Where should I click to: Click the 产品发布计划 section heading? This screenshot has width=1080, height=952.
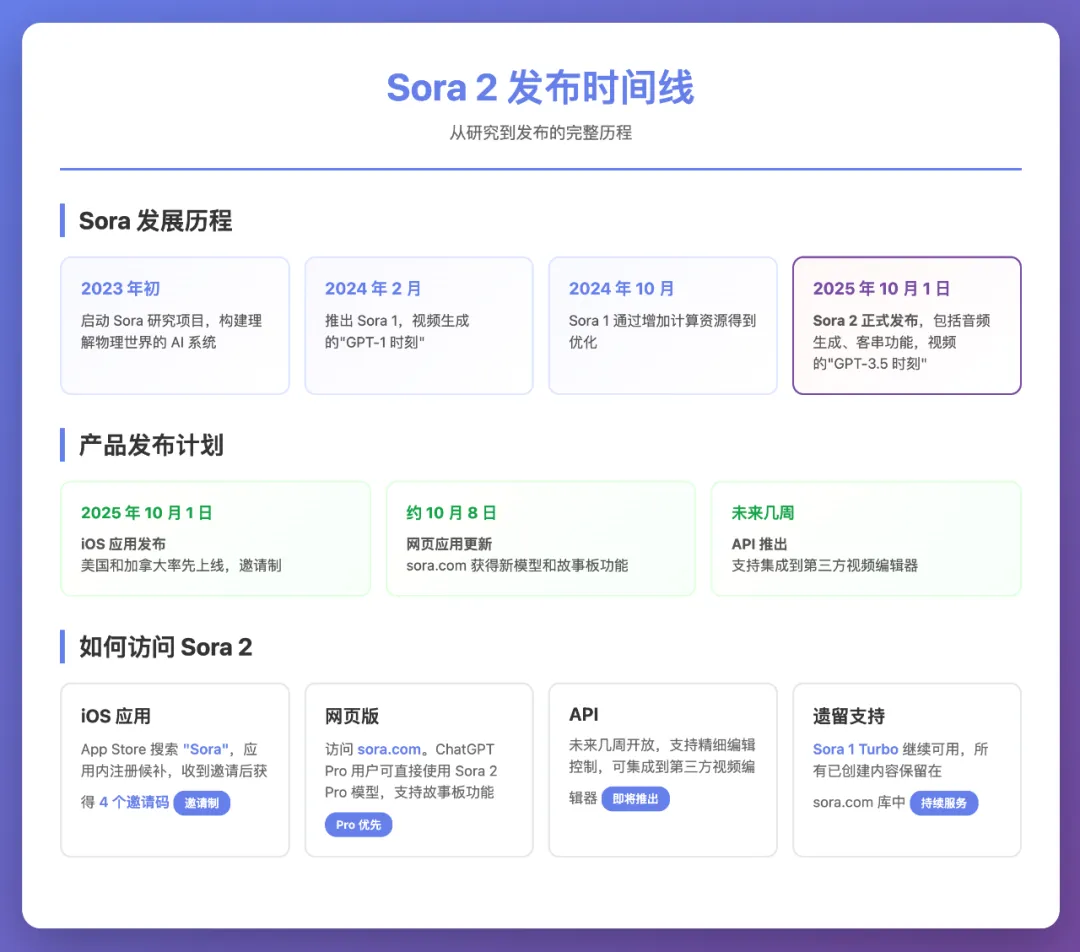151,445
